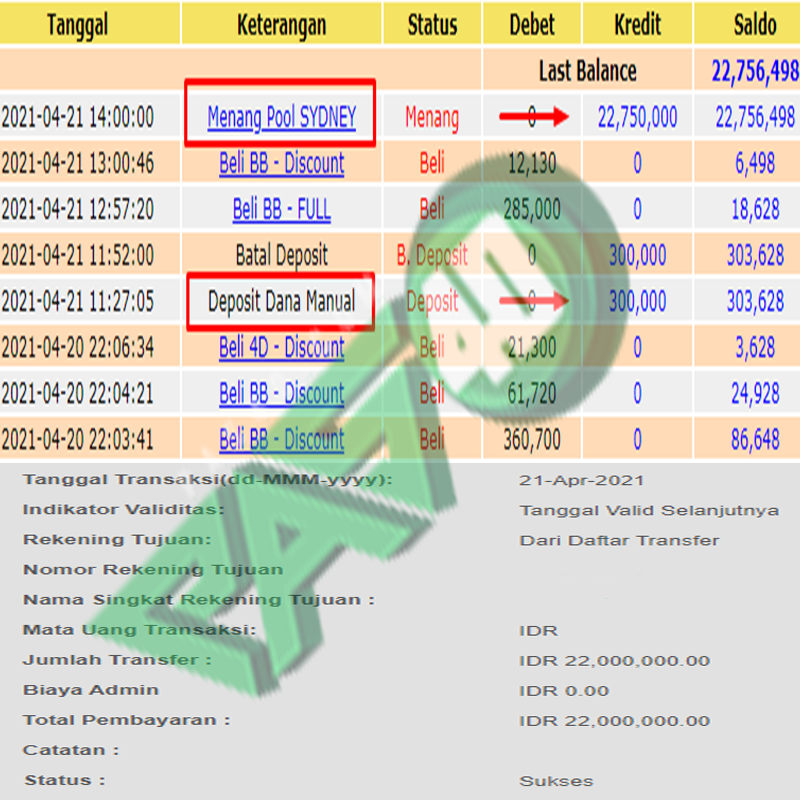
Task: Click debet value 61,720
Action: tap(532, 393)
